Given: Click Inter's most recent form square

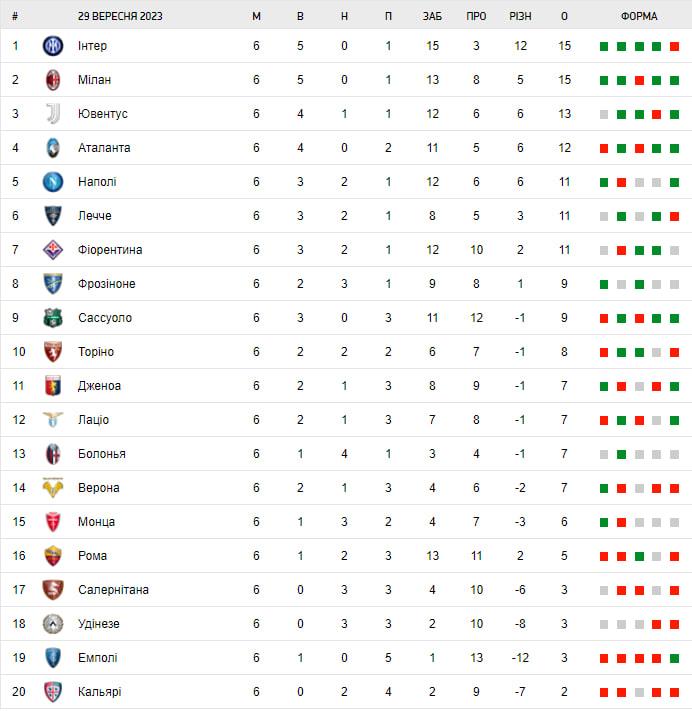Looking at the screenshot, I should point(674,46).
